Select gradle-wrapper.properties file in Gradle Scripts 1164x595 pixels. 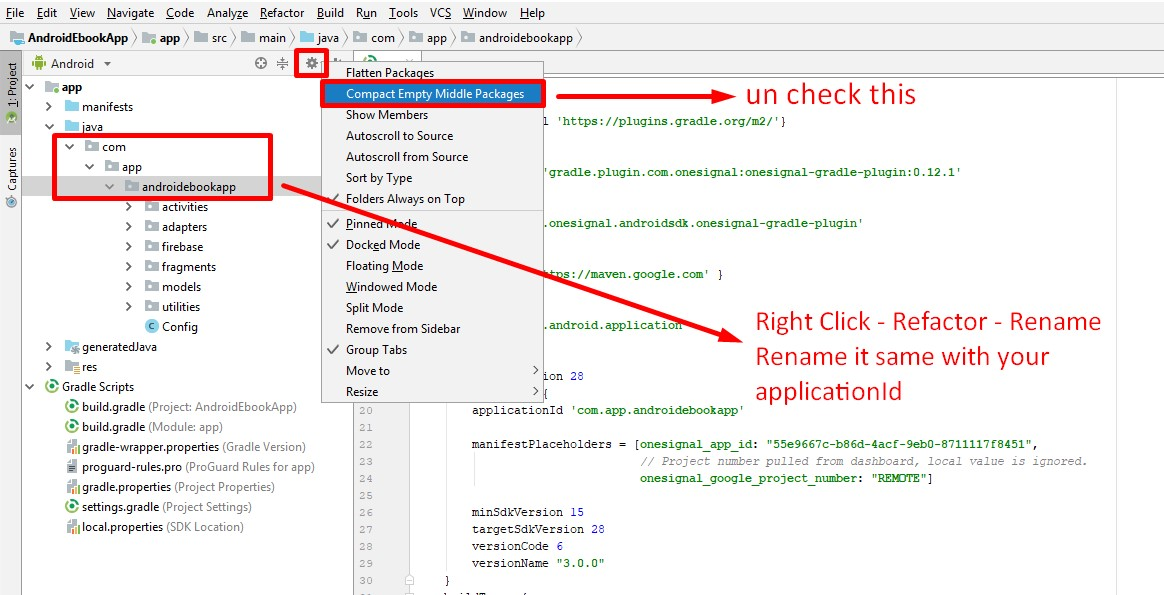tap(150, 447)
